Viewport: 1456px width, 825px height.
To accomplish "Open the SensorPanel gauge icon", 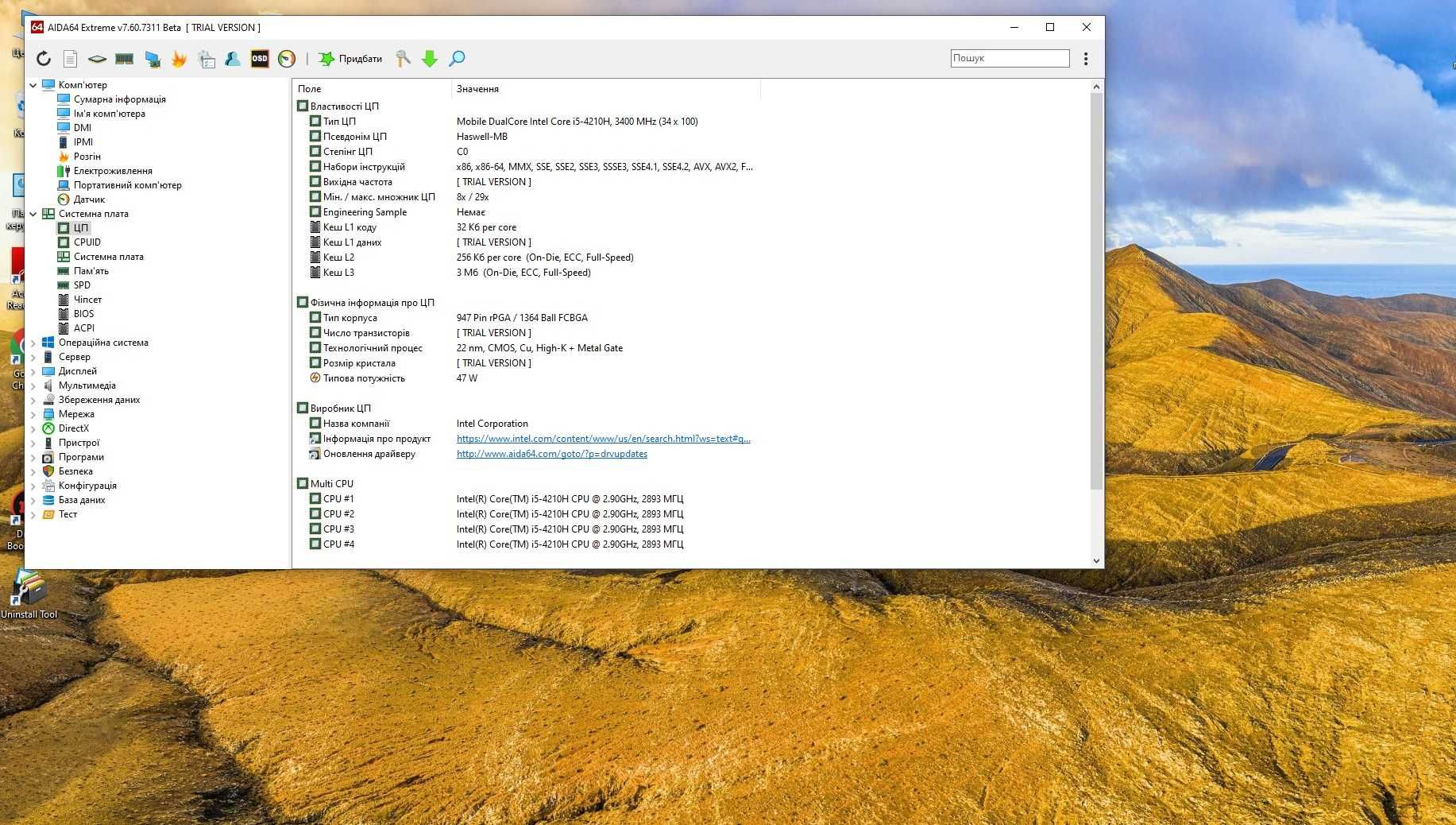I will tap(287, 58).
